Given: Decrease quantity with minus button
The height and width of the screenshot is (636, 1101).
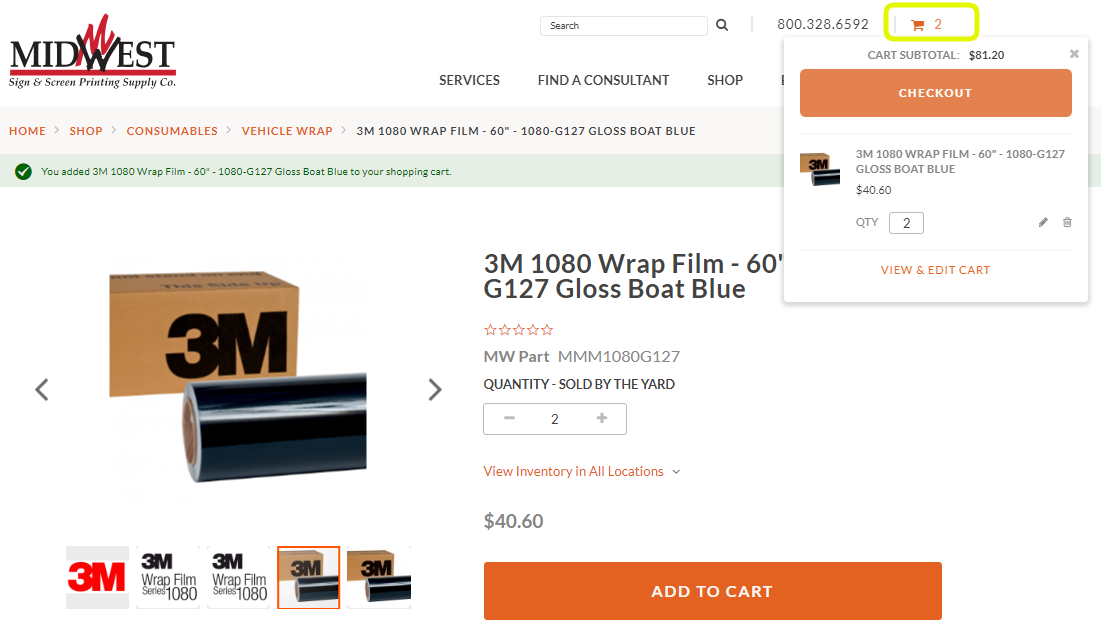Looking at the screenshot, I should point(510,419).
